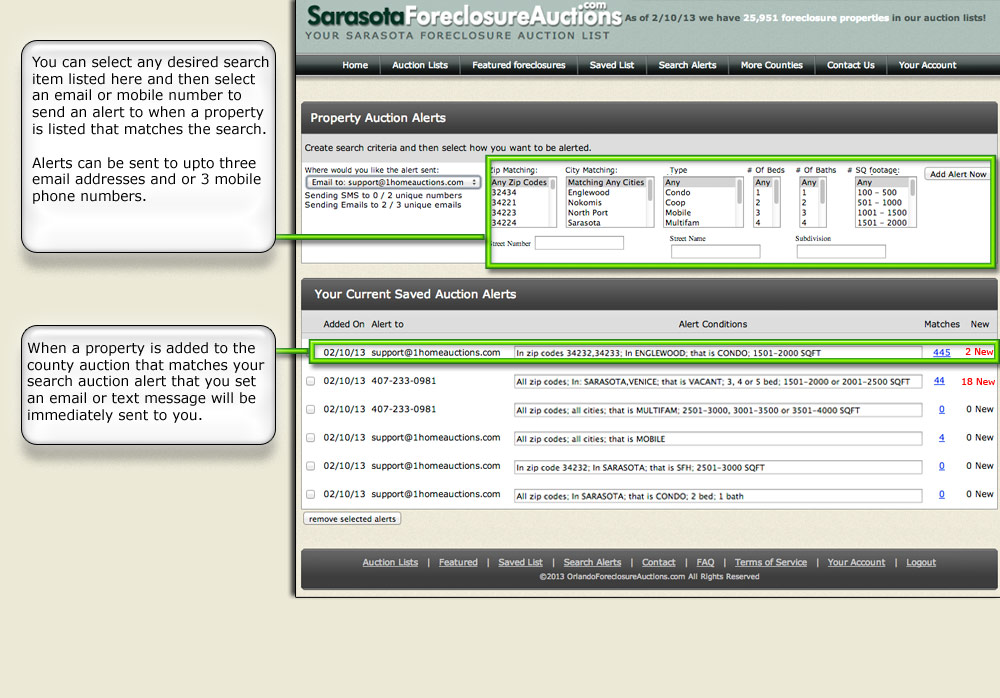
Task: Open Featured foreclosures in the top navigation
Action: point(518,65)
